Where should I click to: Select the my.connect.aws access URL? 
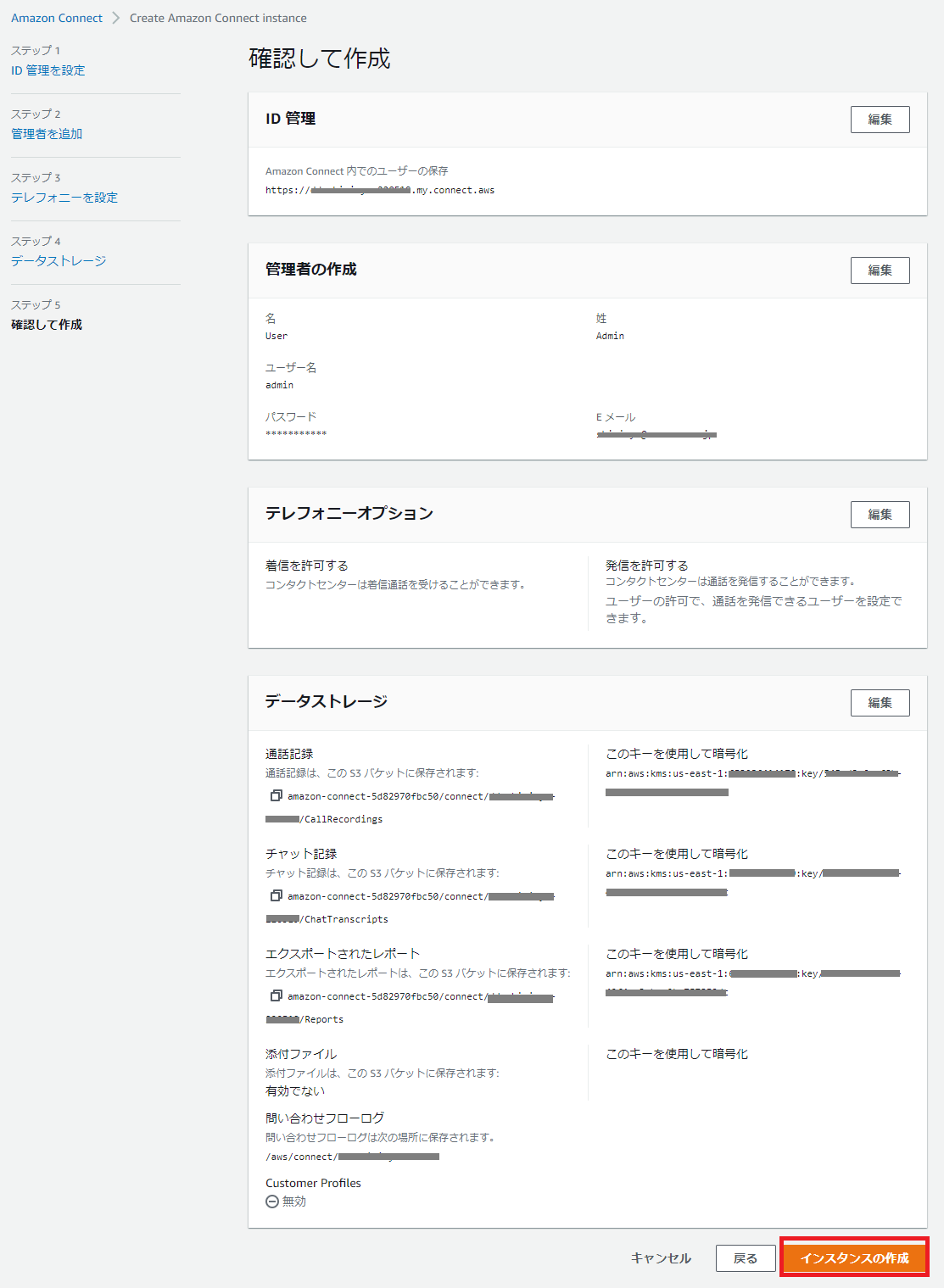point(380,190)
